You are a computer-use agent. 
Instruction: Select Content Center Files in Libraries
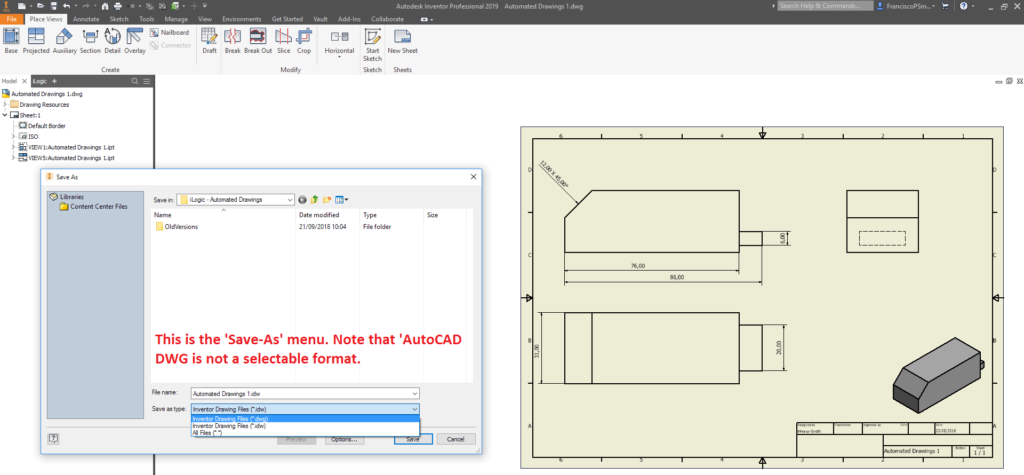(93, 206)
